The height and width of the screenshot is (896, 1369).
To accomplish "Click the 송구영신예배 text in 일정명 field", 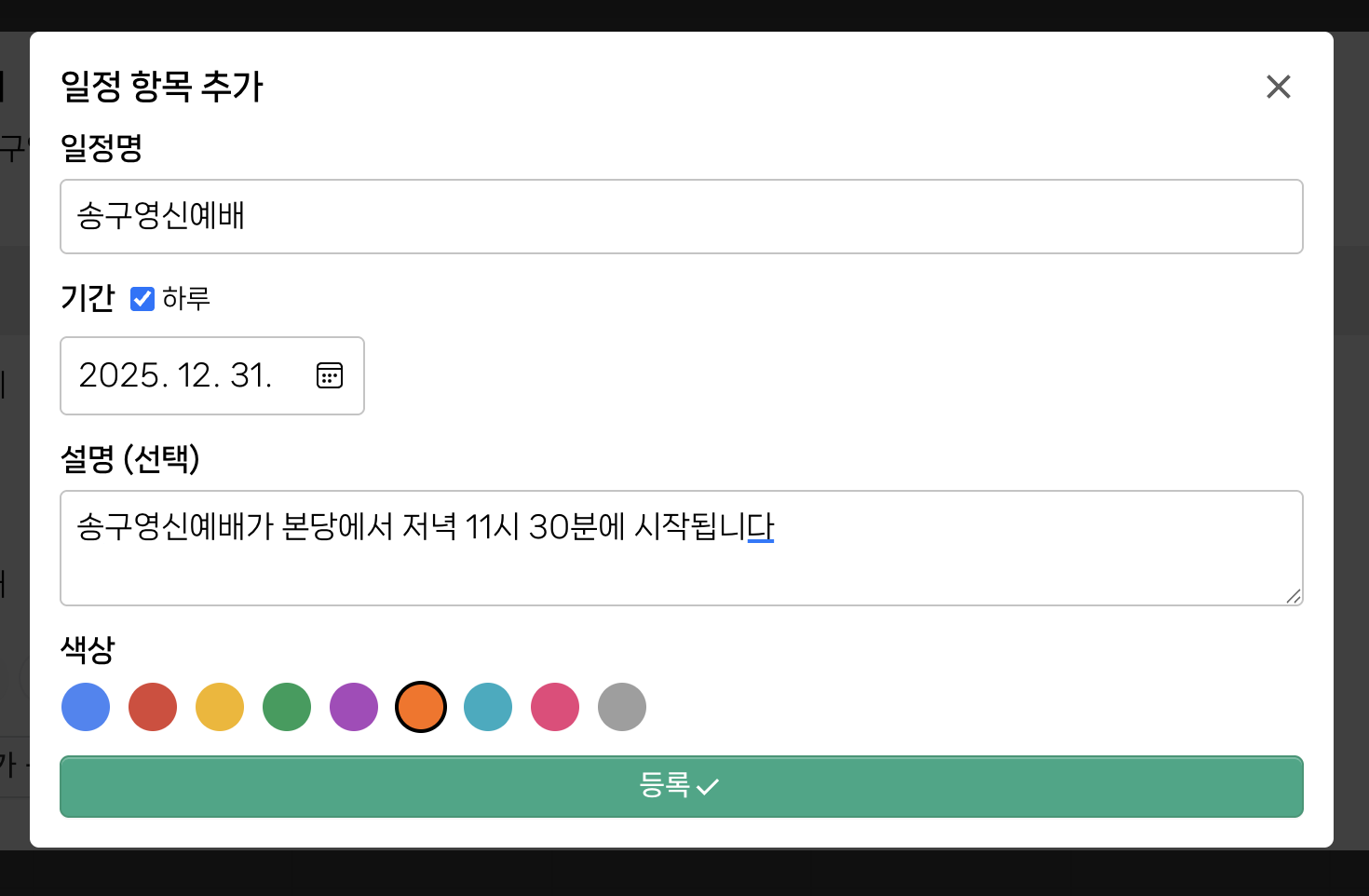I will coord(160,216).
